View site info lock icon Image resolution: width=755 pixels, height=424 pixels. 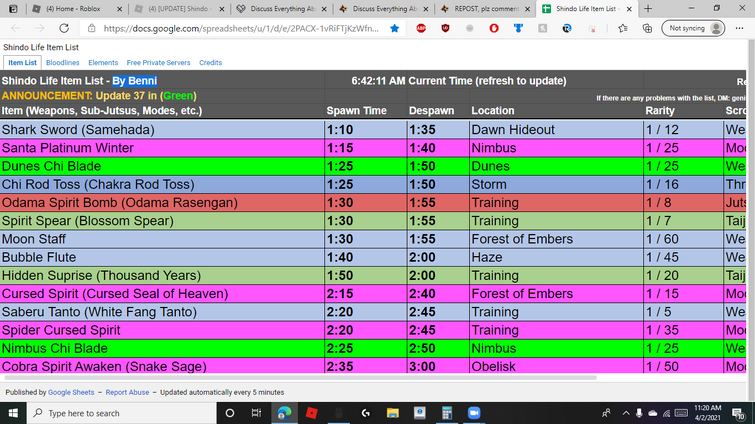(x=91, y=28)
